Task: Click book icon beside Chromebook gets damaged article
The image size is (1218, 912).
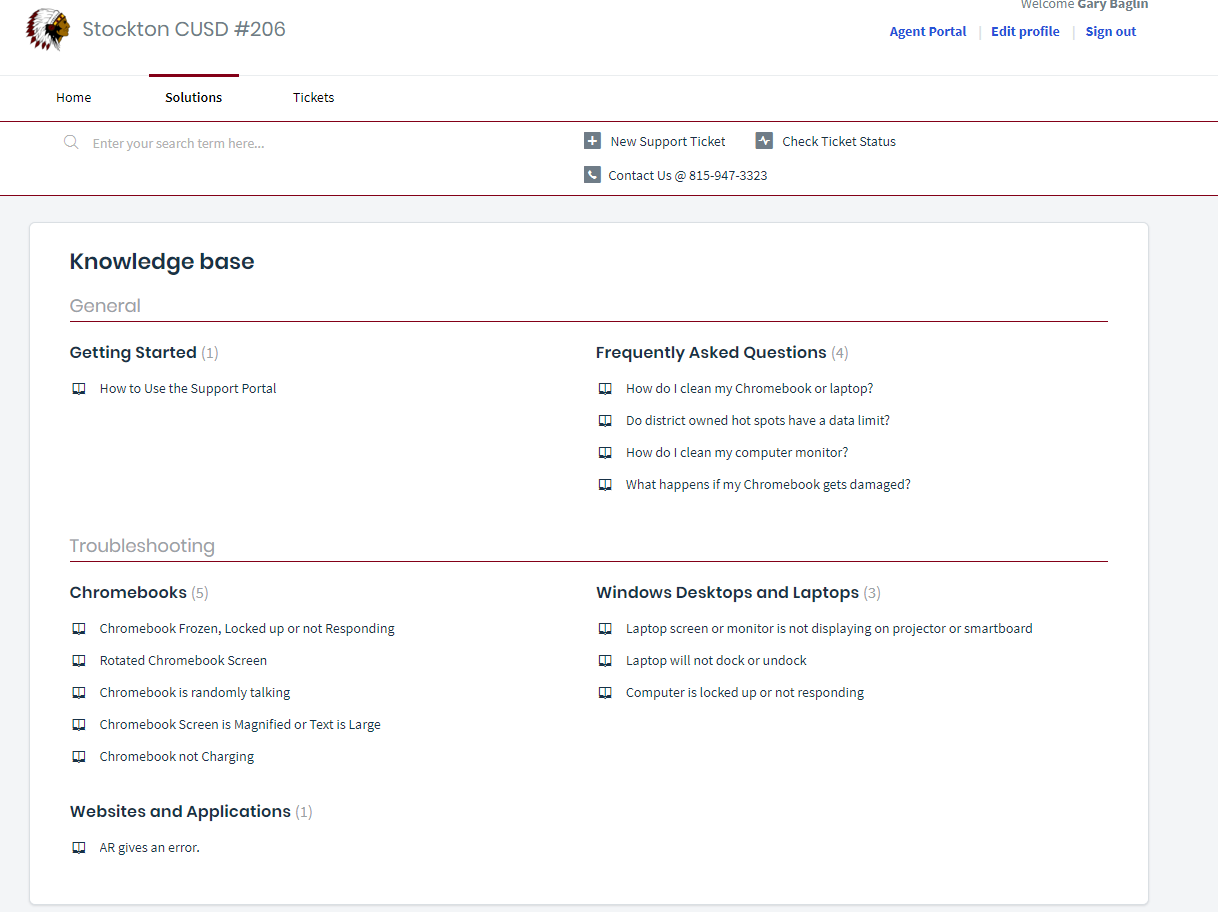Action: pos(605,485)
